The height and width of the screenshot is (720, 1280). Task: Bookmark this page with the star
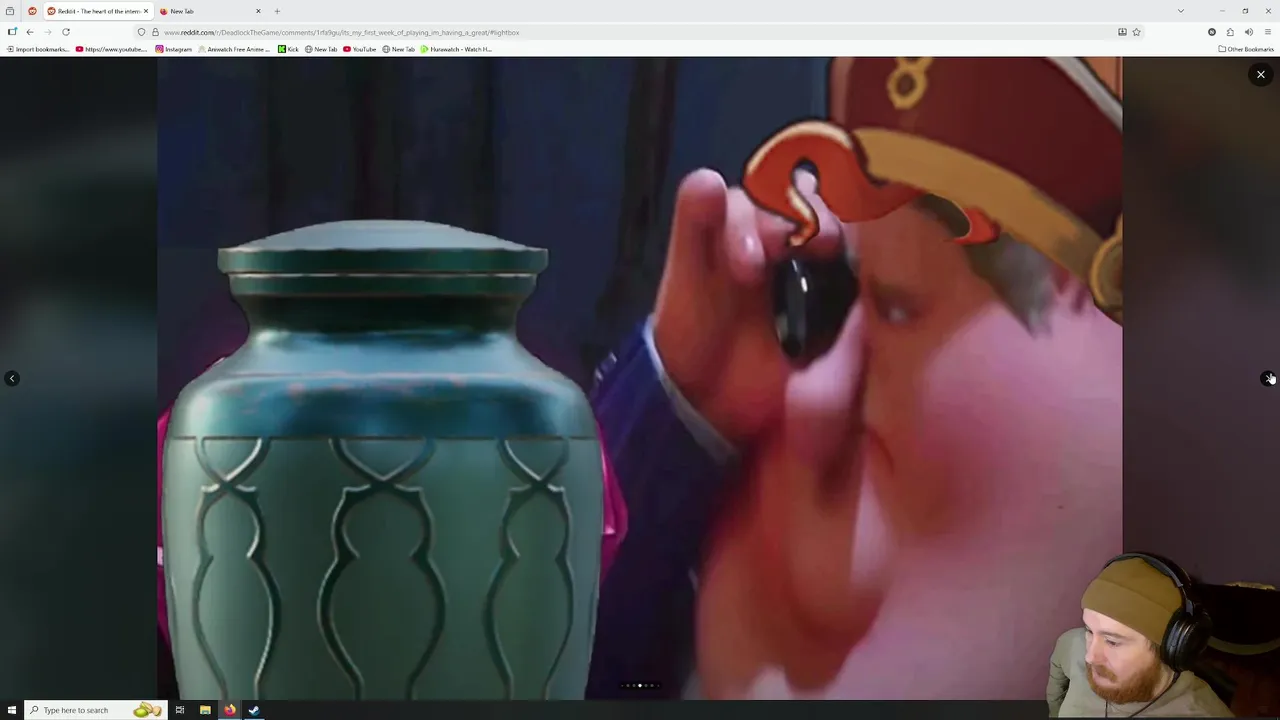(1136, 32)
